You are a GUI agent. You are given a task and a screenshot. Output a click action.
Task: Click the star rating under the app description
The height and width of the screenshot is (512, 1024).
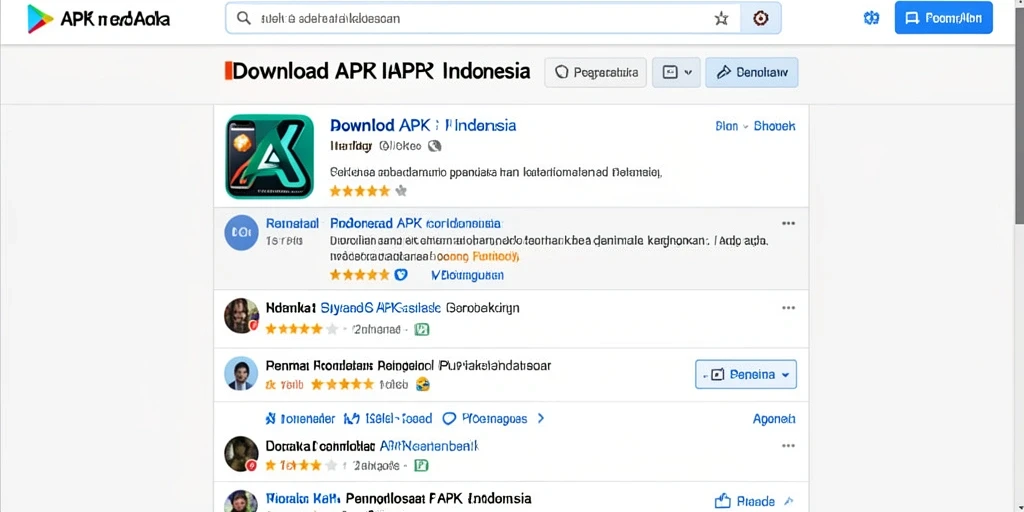[368, 191]
